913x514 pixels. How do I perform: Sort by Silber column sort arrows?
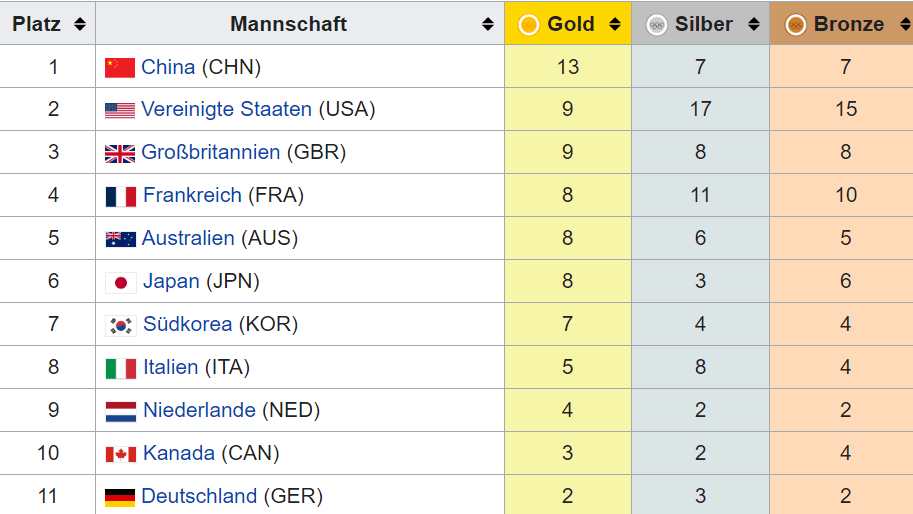click(x=752, y=24)
